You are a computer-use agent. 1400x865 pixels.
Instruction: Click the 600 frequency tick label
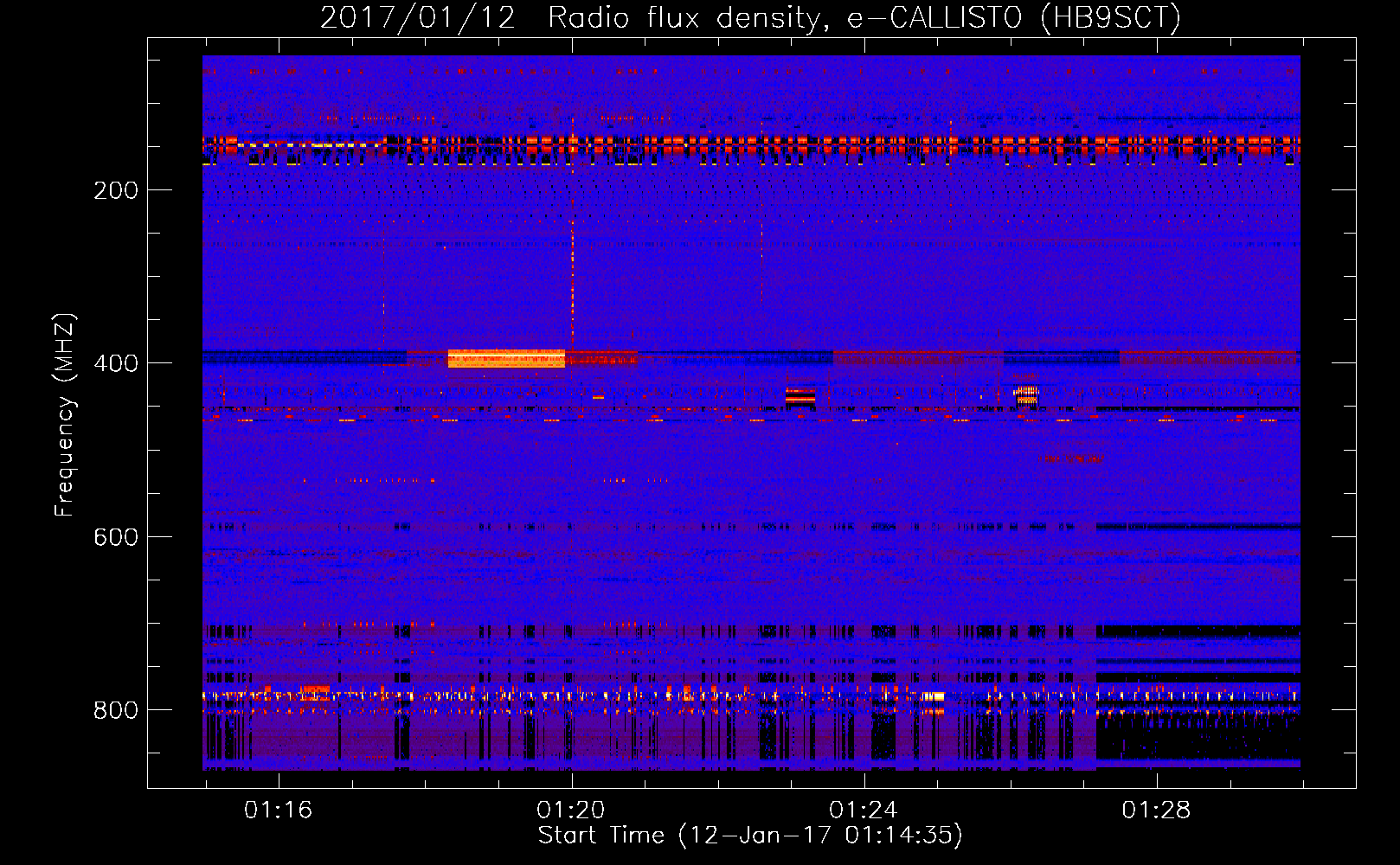tap(116, 537)
